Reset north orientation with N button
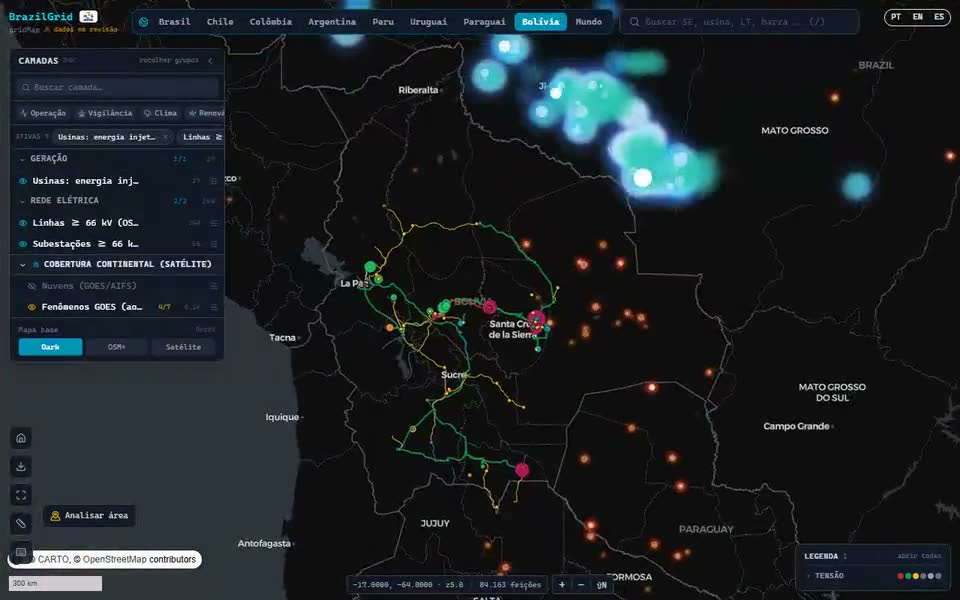Viewport: 960px width, 600px height. click(602, 585)
